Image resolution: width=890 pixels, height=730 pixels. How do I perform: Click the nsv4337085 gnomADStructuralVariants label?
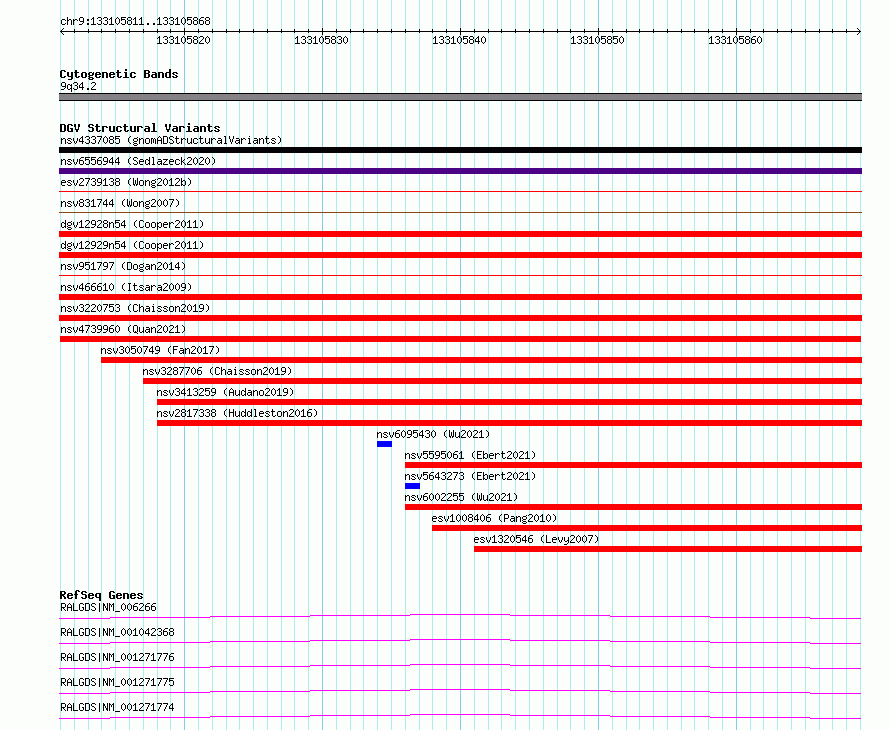(171, 140)
